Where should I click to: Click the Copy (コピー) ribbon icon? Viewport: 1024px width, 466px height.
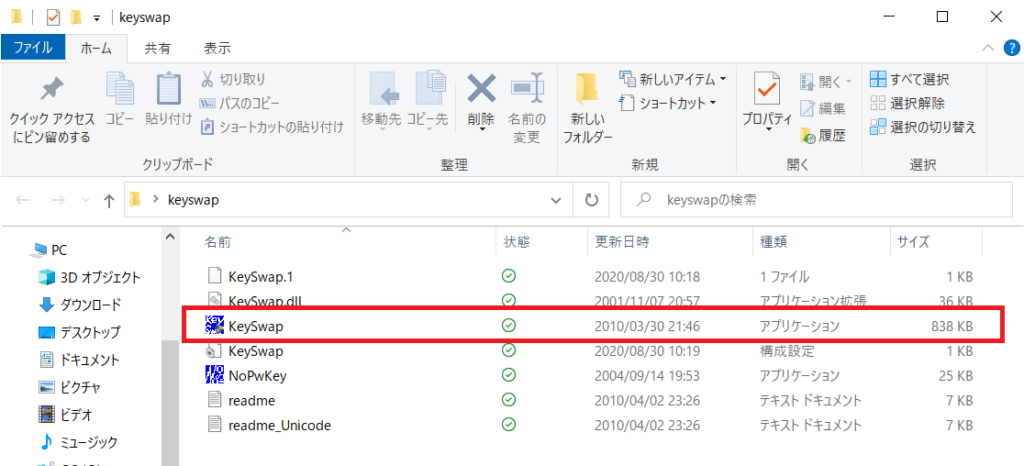pos(120,87)
